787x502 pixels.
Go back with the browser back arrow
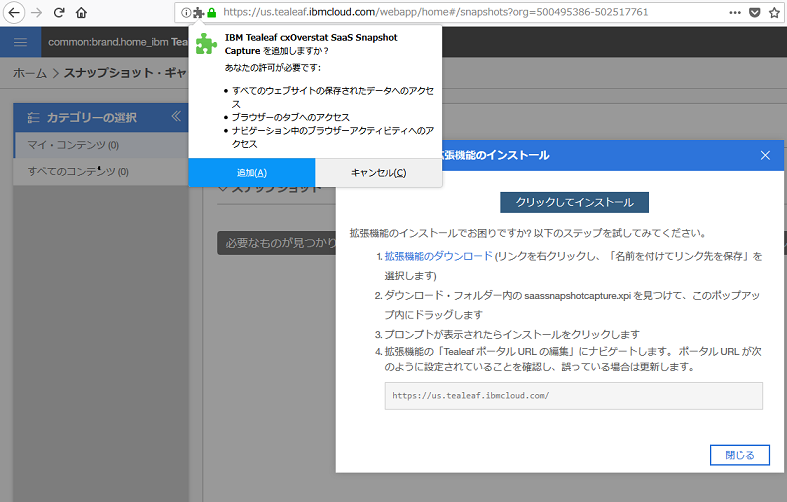[x=14, y=13]
